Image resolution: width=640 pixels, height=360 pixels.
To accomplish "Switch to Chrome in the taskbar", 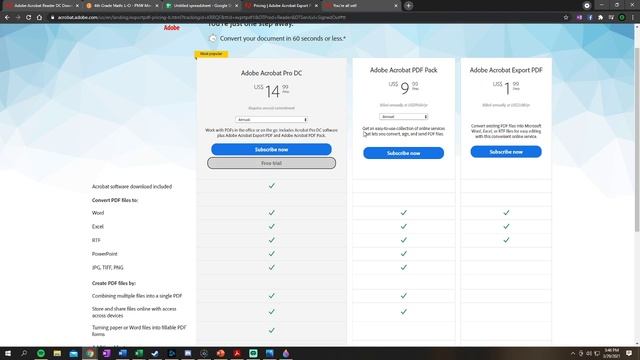I will pos(90,353).
